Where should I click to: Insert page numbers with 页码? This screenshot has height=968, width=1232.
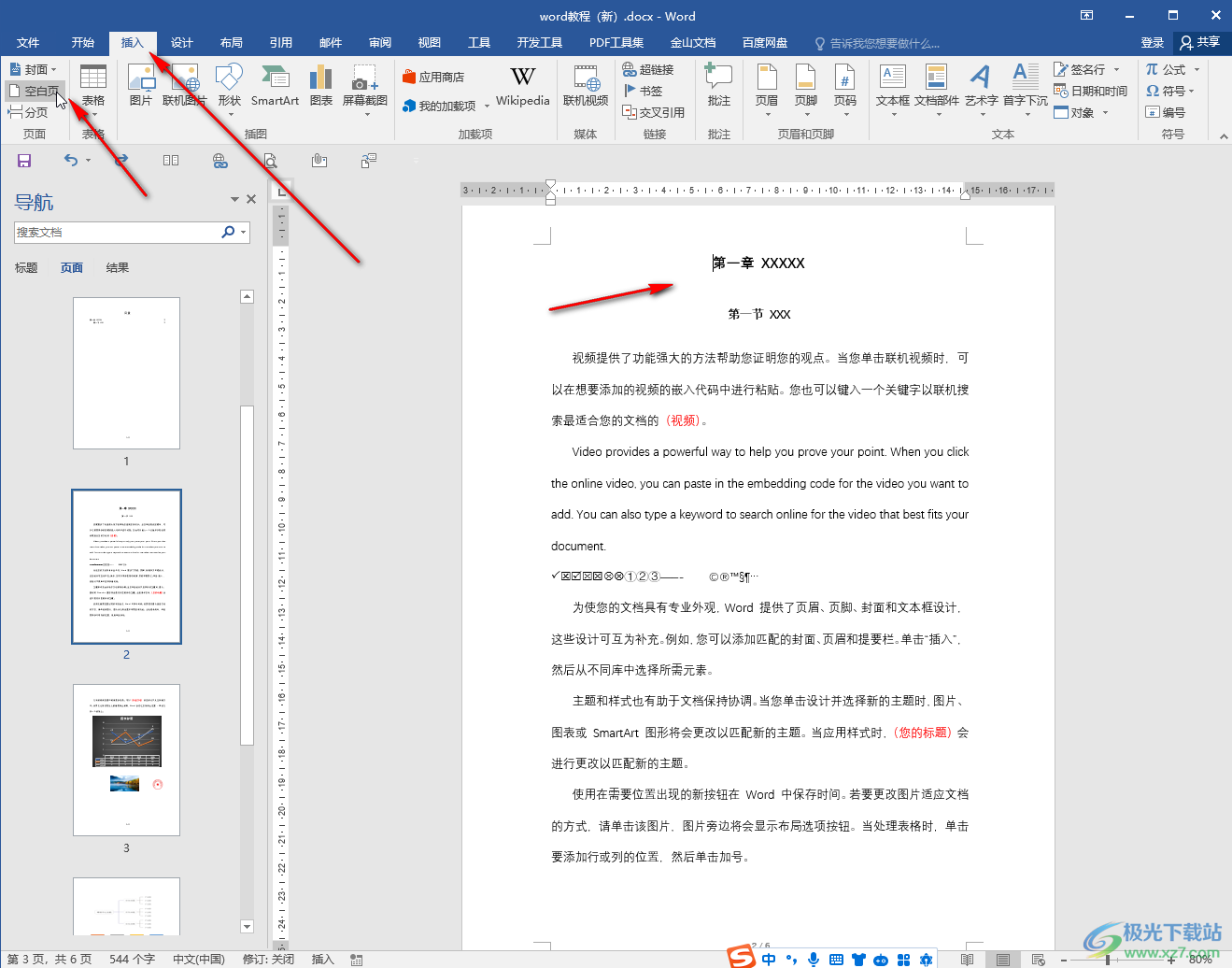[845, 89]
